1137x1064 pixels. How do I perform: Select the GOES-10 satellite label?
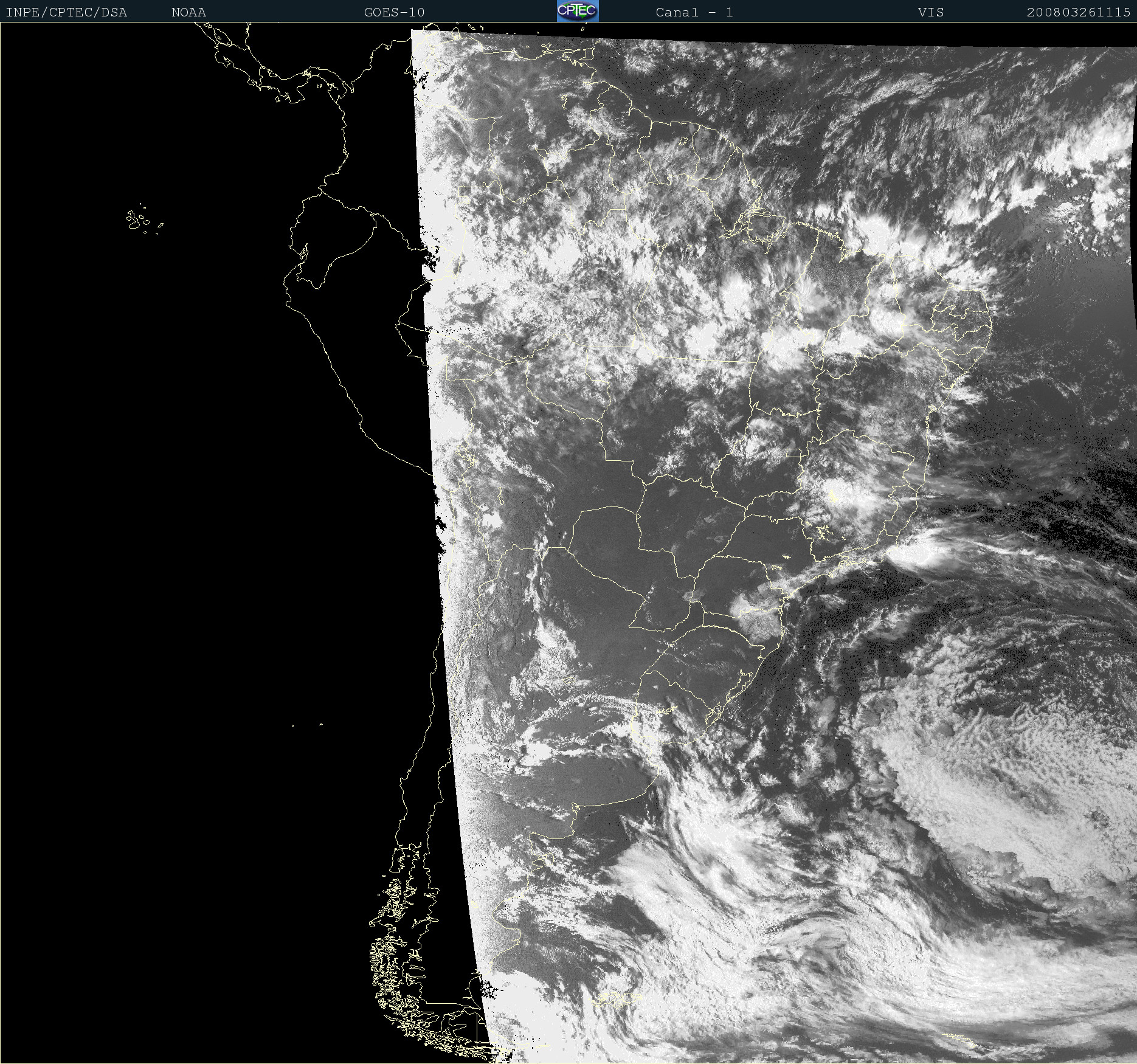[x=394, y=12]
